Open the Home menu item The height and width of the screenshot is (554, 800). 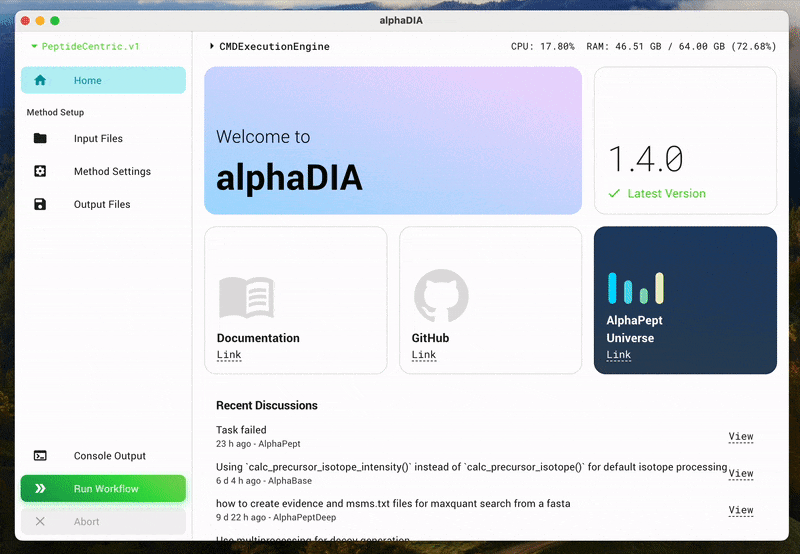coord(103,80)
